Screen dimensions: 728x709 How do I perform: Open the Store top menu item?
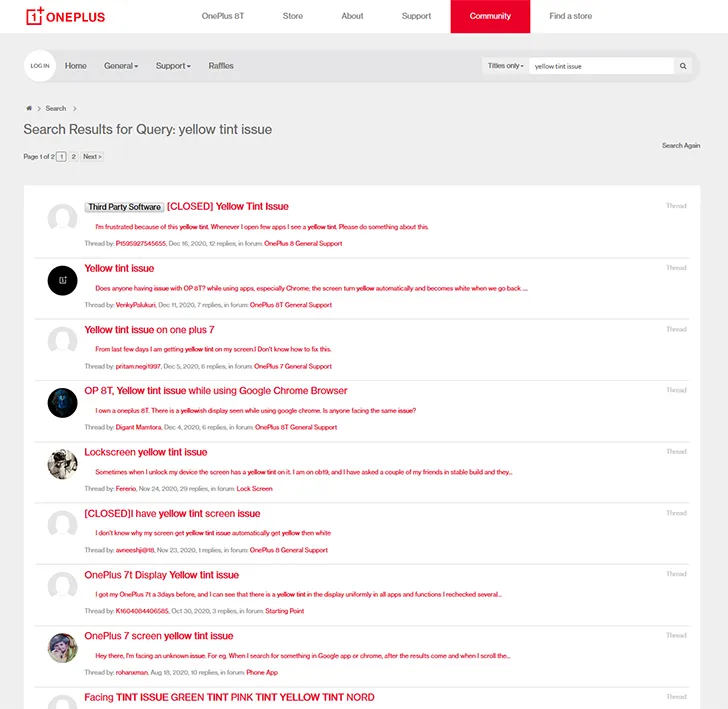pyautogui.click(x=292, y=16)
